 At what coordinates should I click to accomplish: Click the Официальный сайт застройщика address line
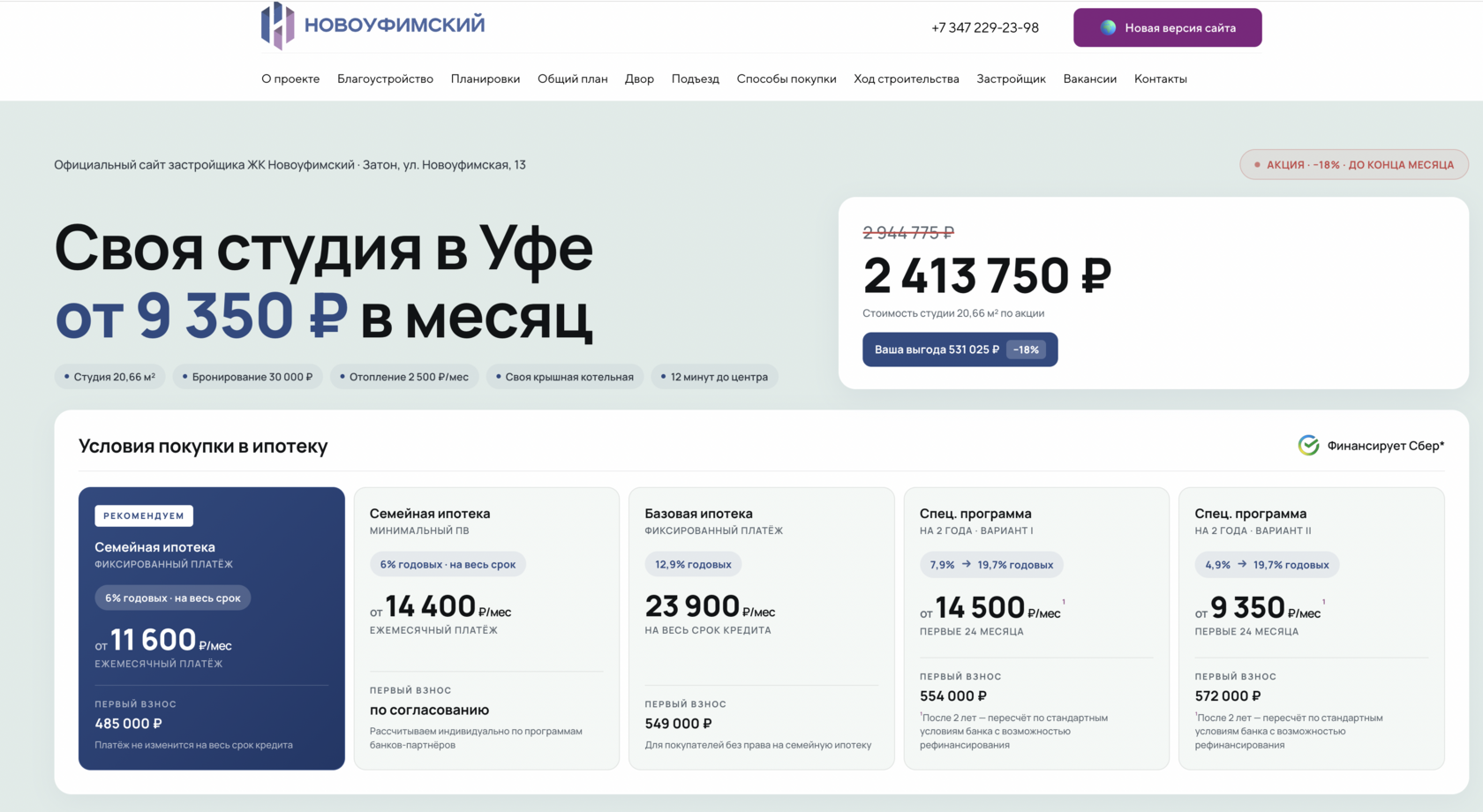point(290,164)
